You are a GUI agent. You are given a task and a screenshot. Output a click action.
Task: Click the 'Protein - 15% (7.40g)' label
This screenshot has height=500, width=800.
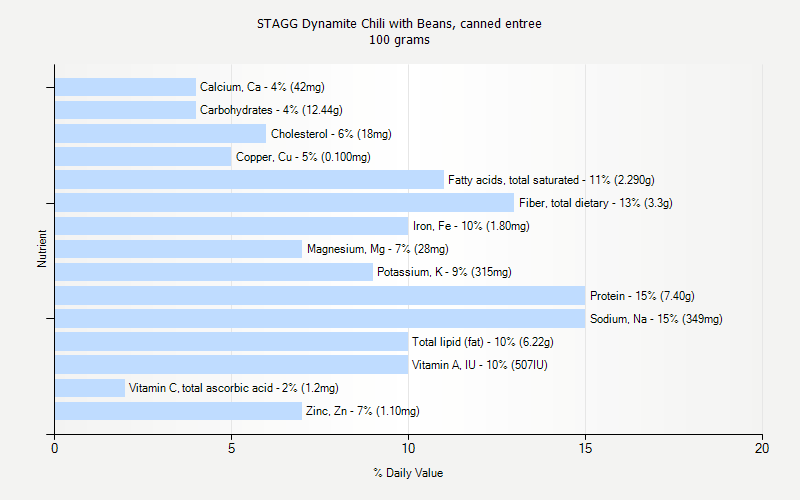click(642, 295)
